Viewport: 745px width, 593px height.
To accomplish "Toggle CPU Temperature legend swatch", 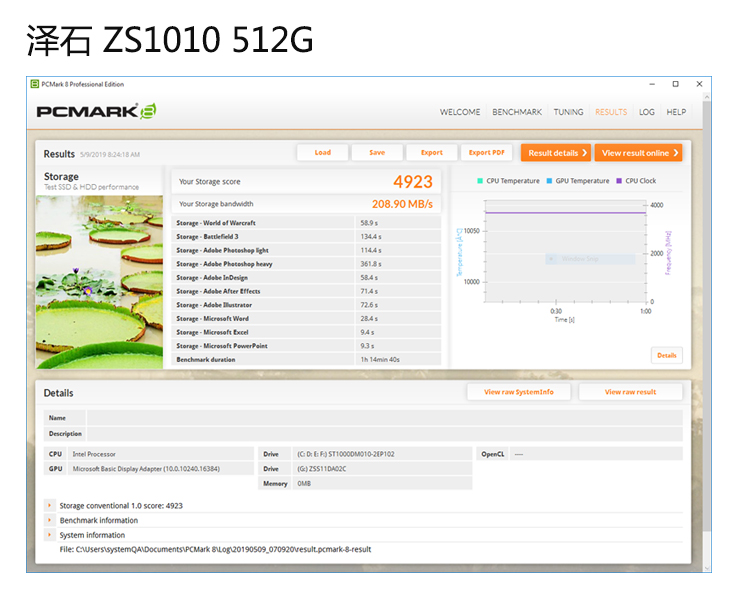I will pos(480,181).
